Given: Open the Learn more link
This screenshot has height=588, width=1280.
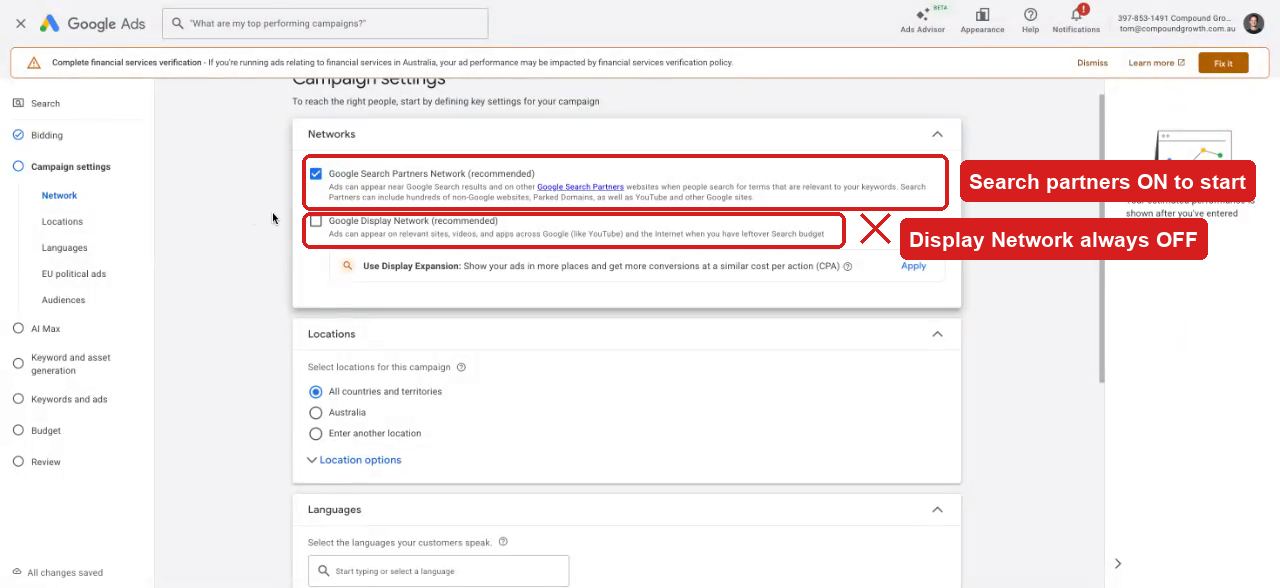Looking at the screenshot, I should point(1156,63).
